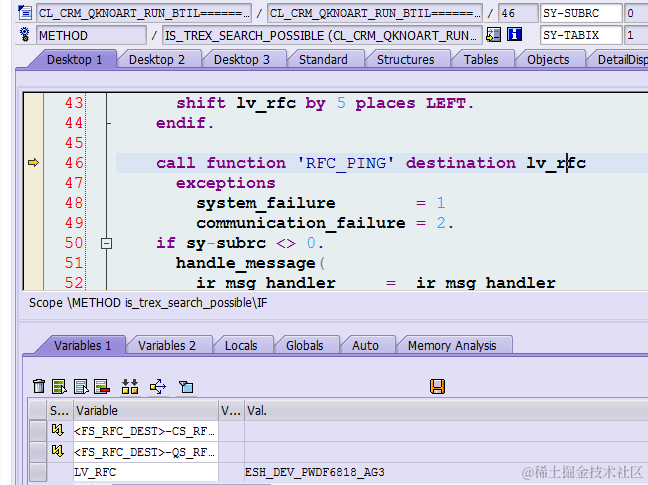
Task: Click the shift lv_rfc statement on line 43
Action: pos(325,103)
